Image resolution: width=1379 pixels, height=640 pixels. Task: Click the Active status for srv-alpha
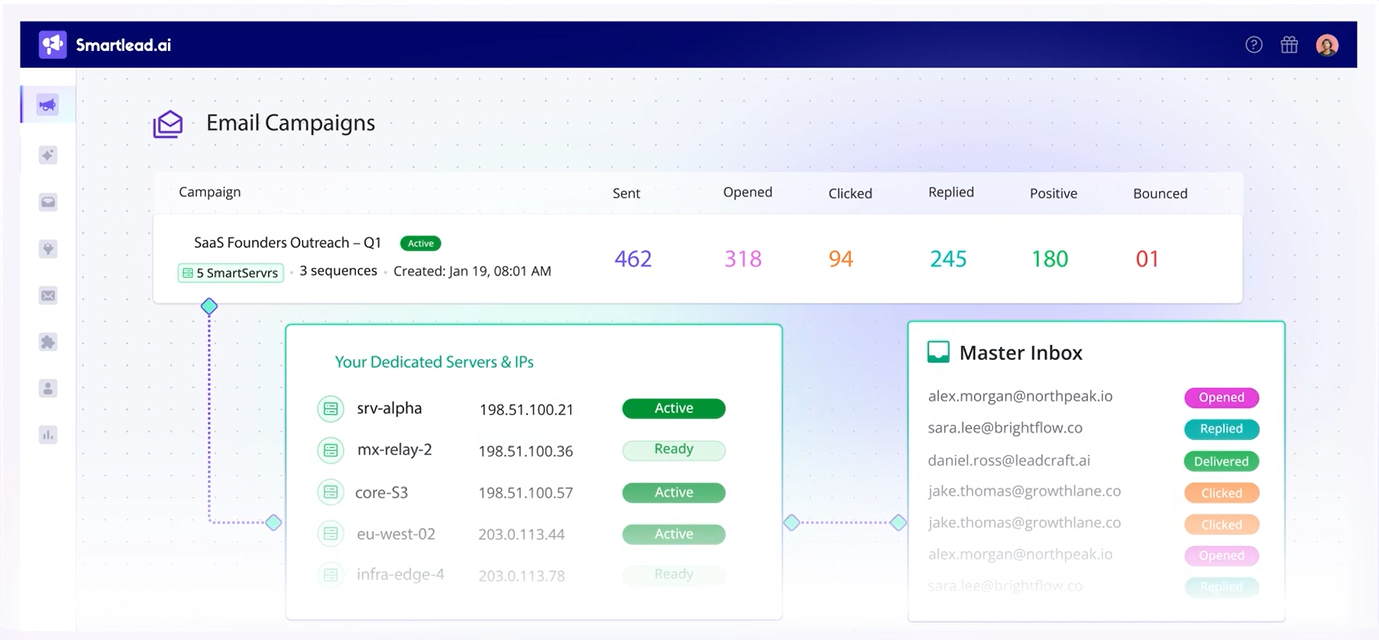point(674,408)
